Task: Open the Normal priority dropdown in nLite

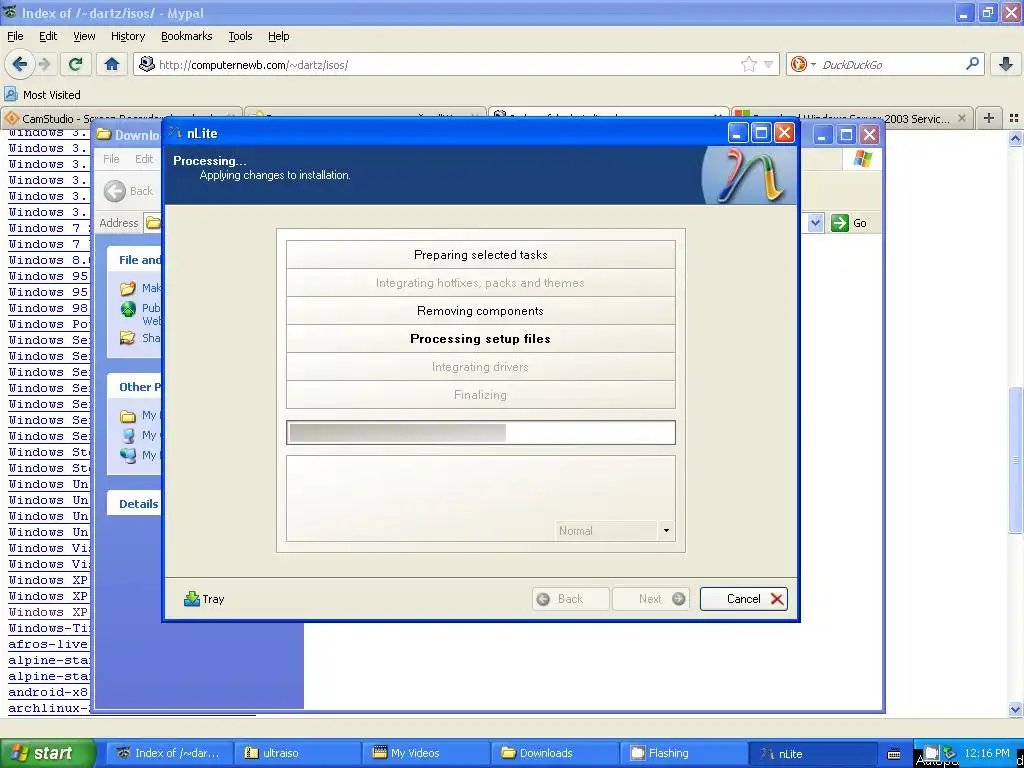Action: click(x=666, y=530)
